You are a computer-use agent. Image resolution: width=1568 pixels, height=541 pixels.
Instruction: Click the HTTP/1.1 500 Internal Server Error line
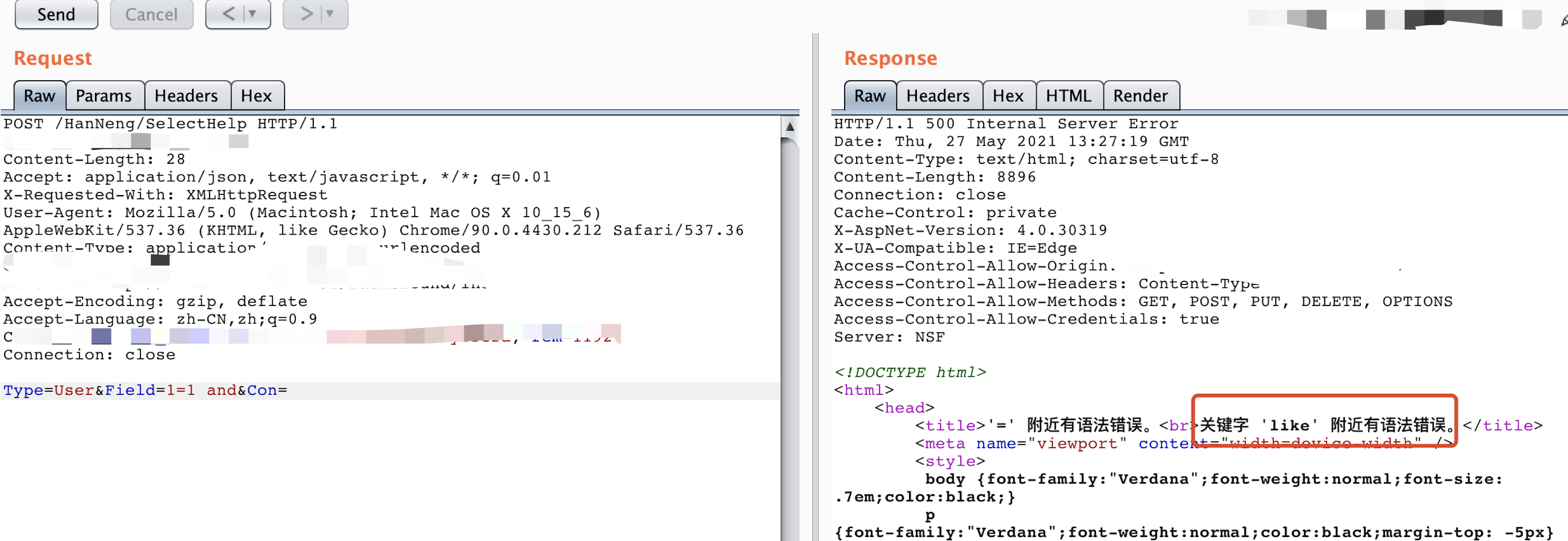(x=1006, y=123)
